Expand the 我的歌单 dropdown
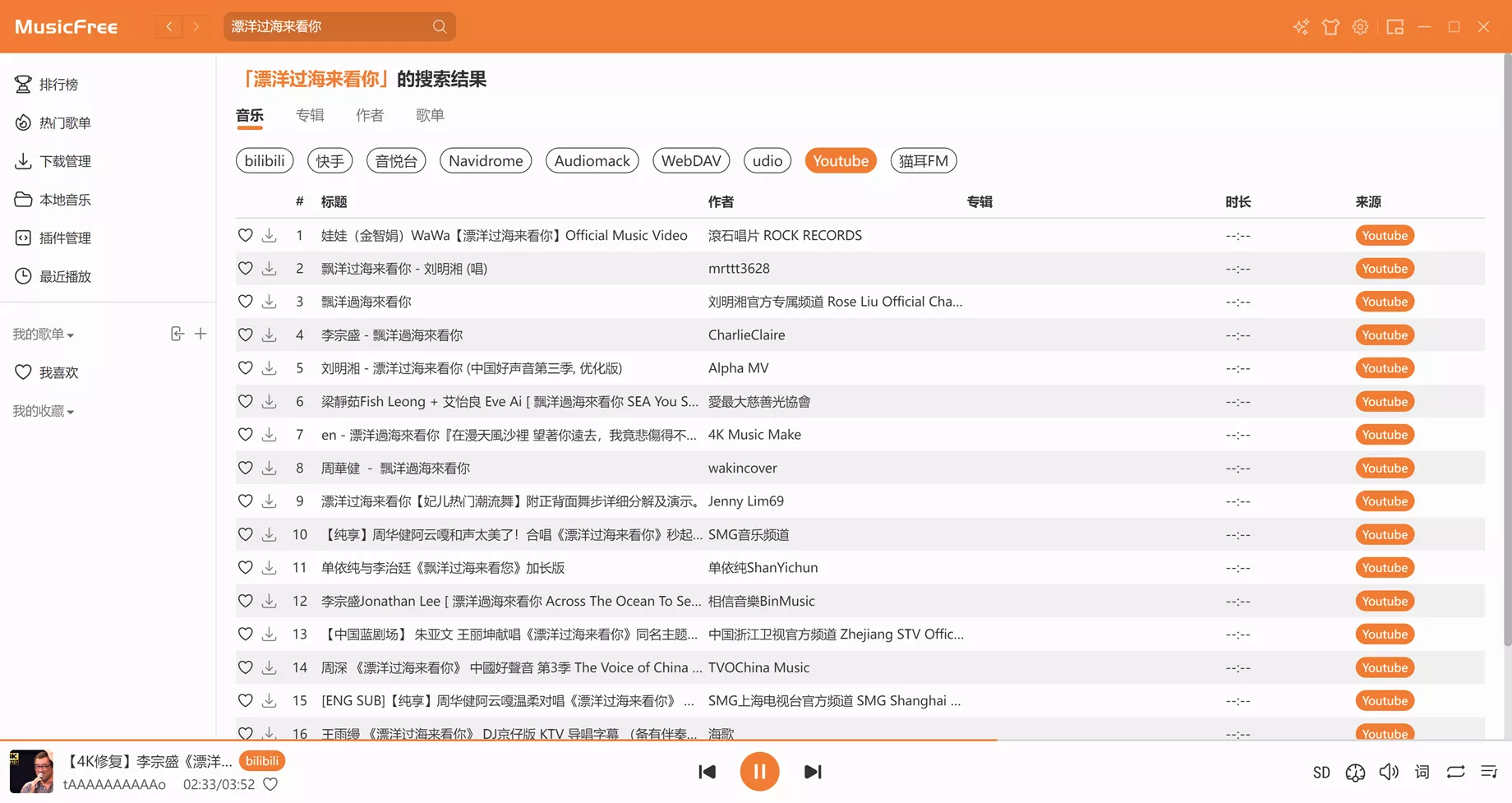The image size is (1512, 803). [x=44, y=334]
